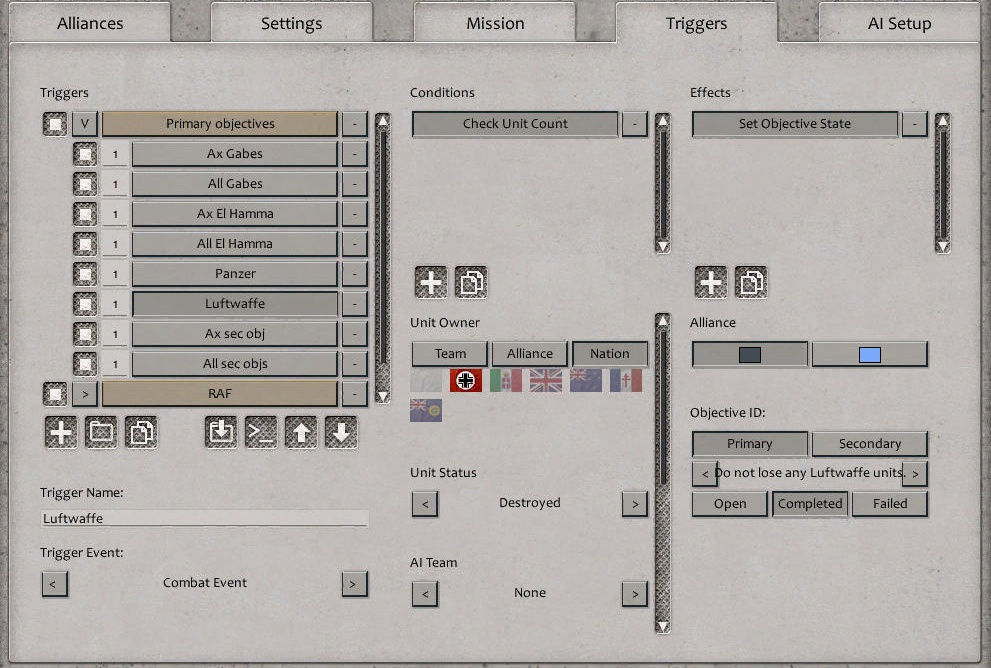Viewport: 991px width, 668px height.
Task: Click the Triggers list scrollbar
Action: coord(382,258)
